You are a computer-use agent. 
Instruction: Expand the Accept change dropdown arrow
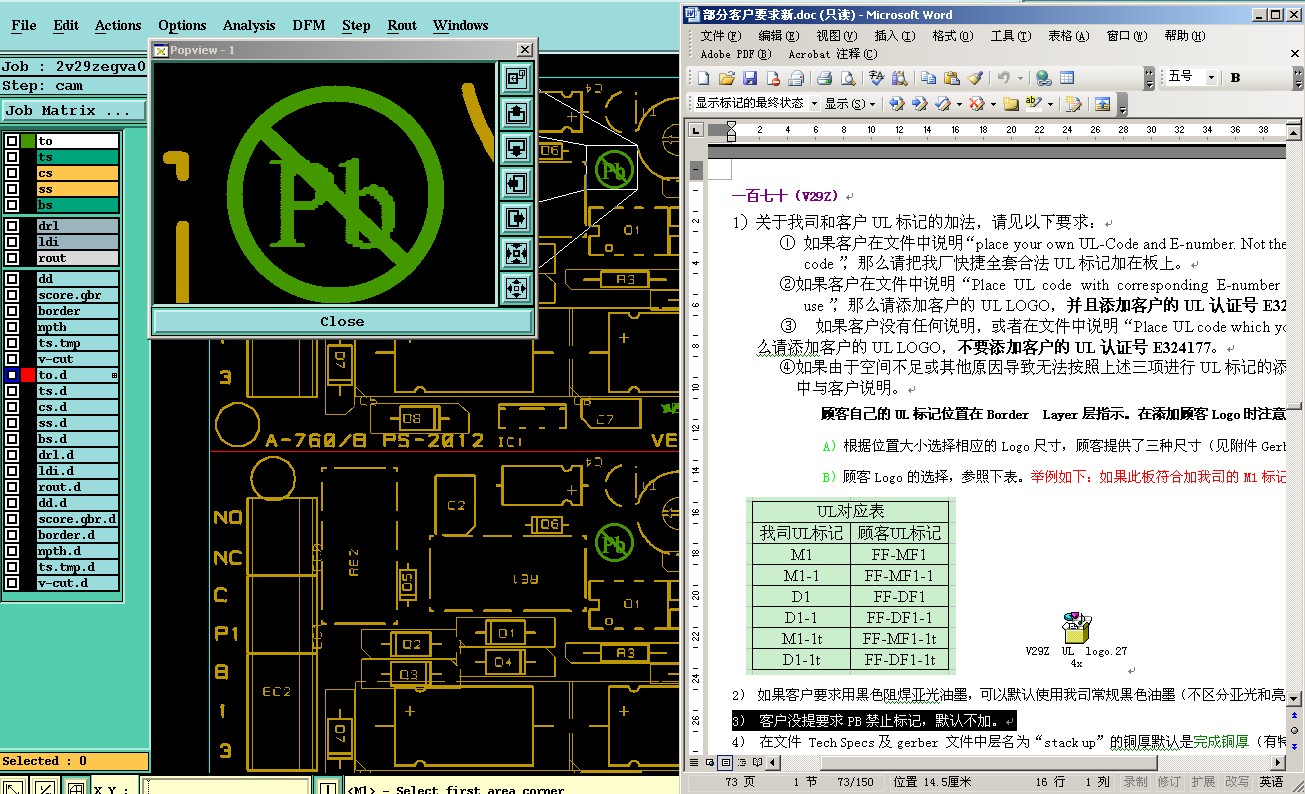click(959, 104)
